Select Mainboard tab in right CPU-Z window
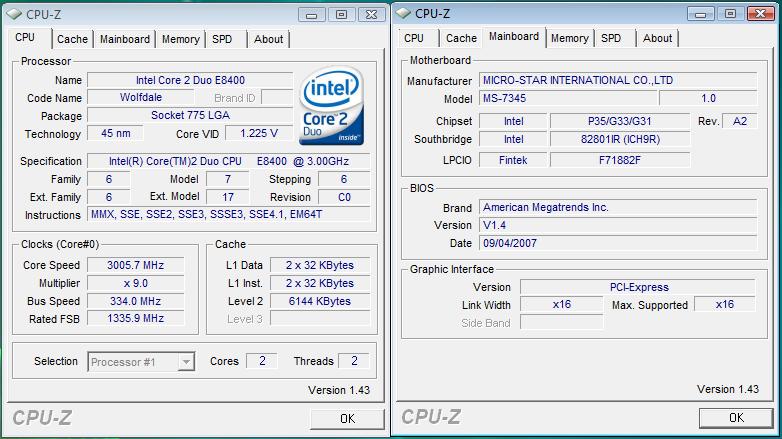782x439 pixels. coord(514,36)
